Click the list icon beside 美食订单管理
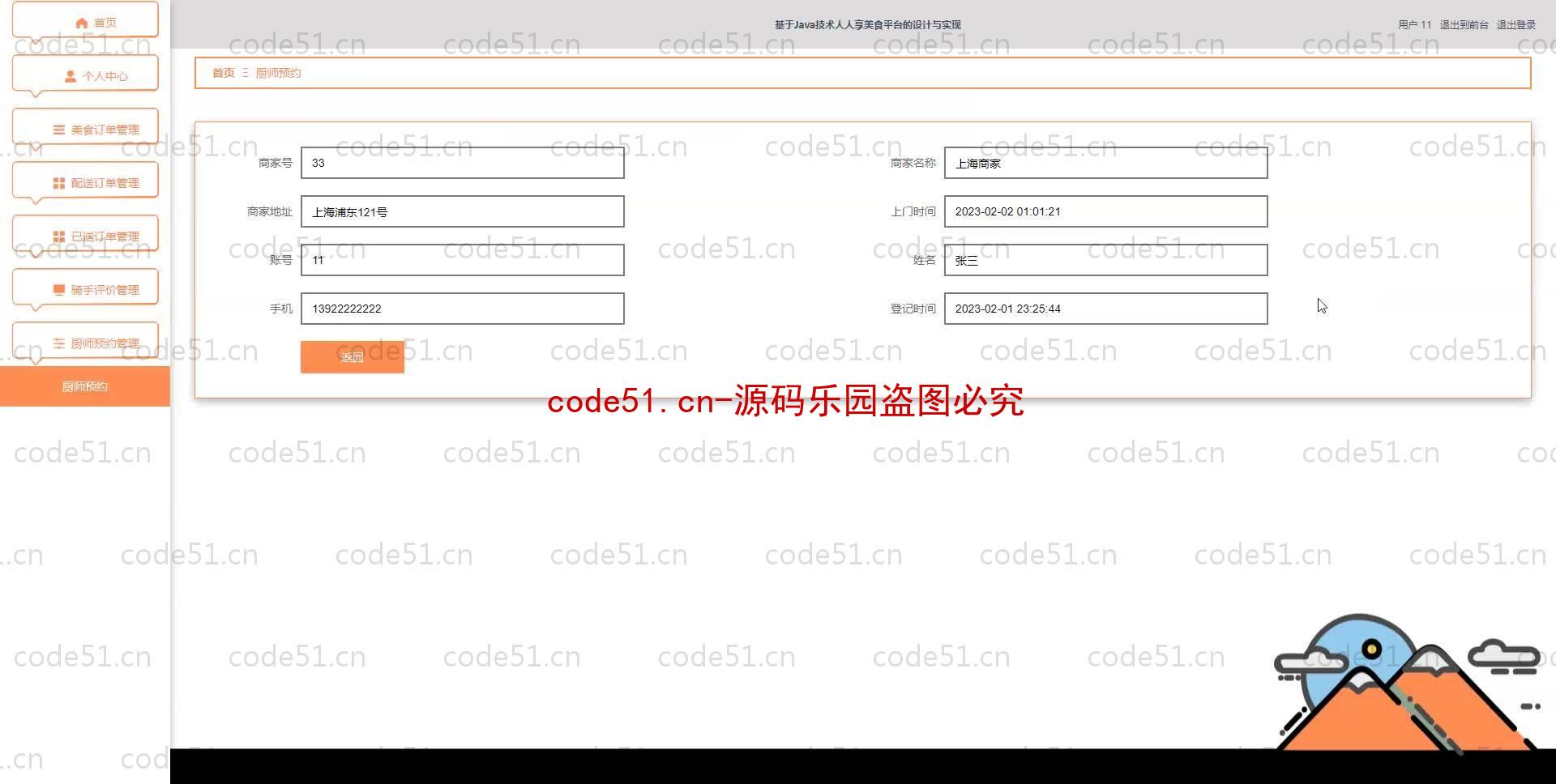1556x784 pixels. coord(59,130)
